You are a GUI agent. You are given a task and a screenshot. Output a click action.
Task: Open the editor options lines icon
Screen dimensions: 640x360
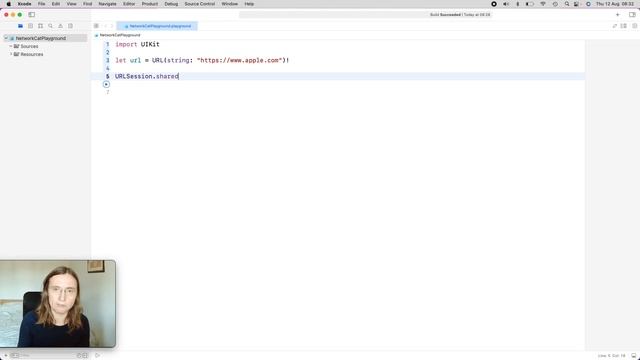(x=624, y=26)
